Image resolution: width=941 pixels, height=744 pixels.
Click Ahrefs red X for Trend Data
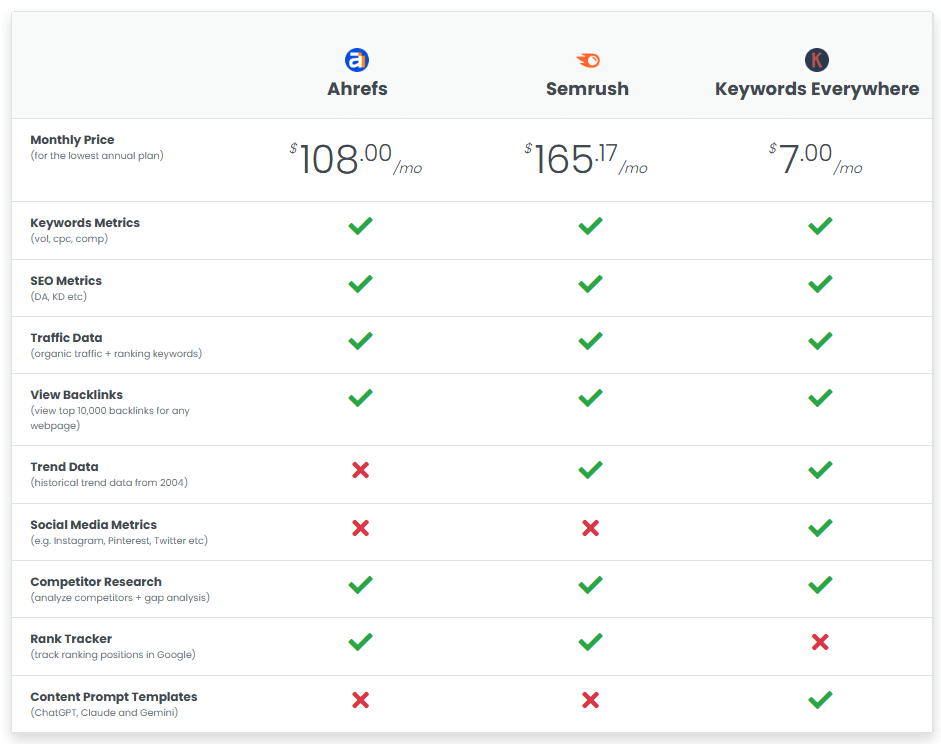(x=361, y=470)
